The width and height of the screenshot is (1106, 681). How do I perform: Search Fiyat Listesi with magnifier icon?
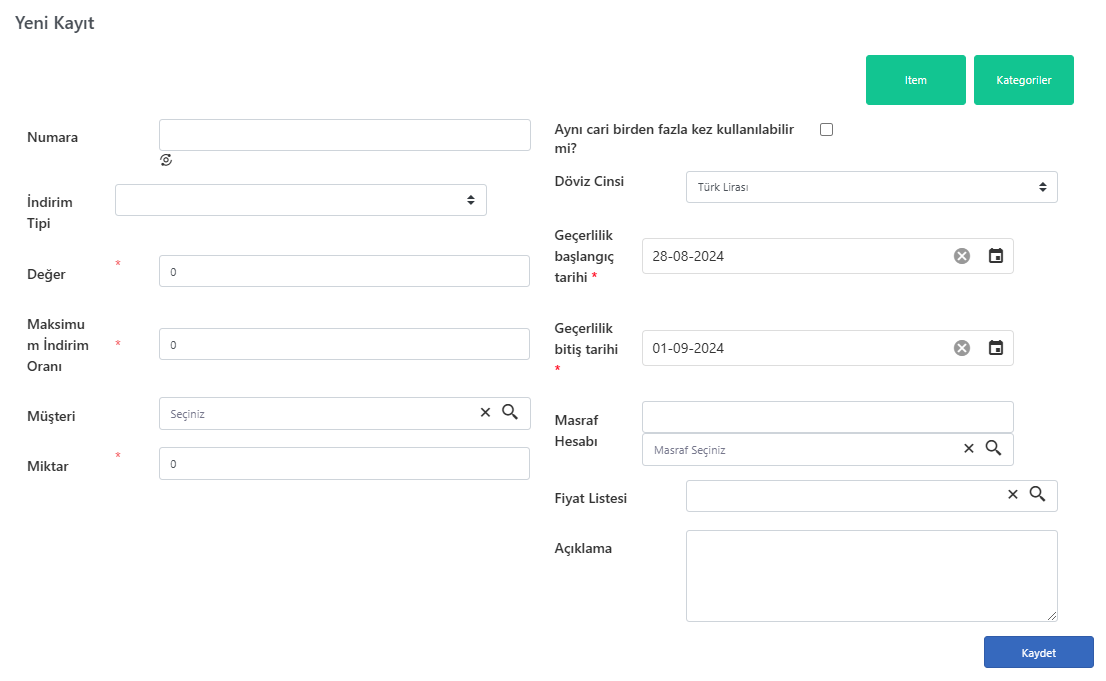[x=1037, y=493]
